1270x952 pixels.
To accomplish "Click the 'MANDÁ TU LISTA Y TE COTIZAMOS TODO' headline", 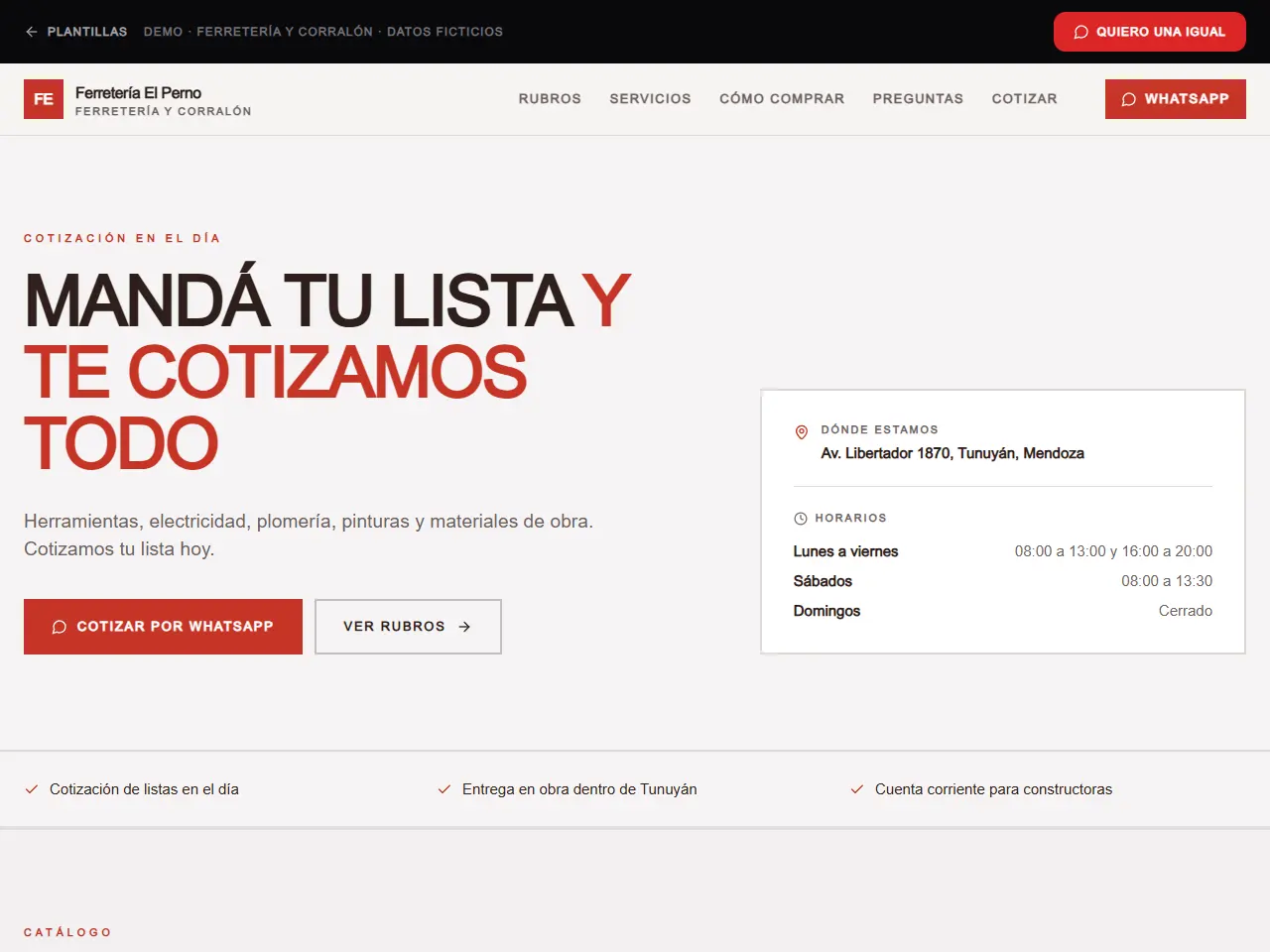I will pos(327,371).
